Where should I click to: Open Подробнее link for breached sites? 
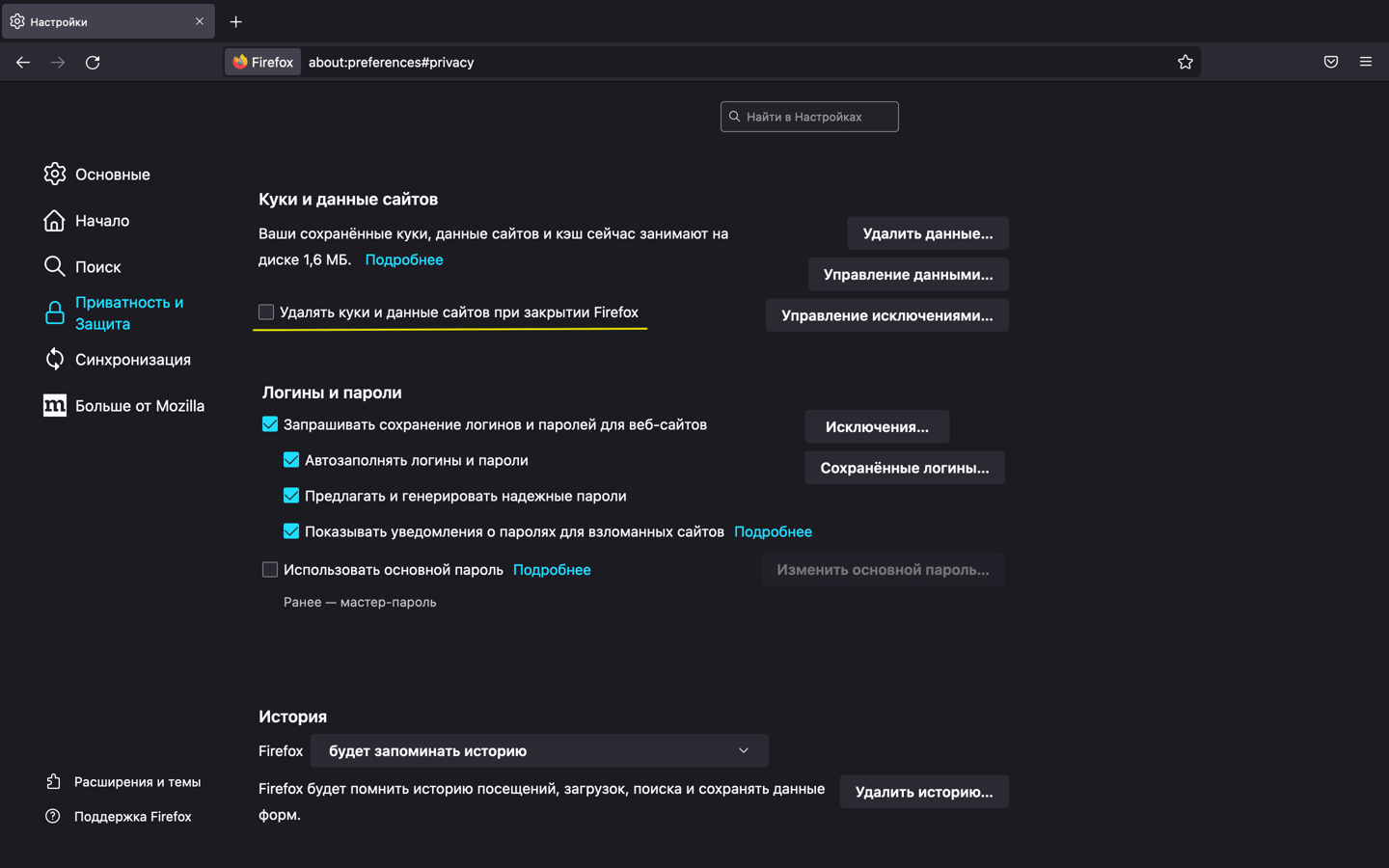coord(773,531)
